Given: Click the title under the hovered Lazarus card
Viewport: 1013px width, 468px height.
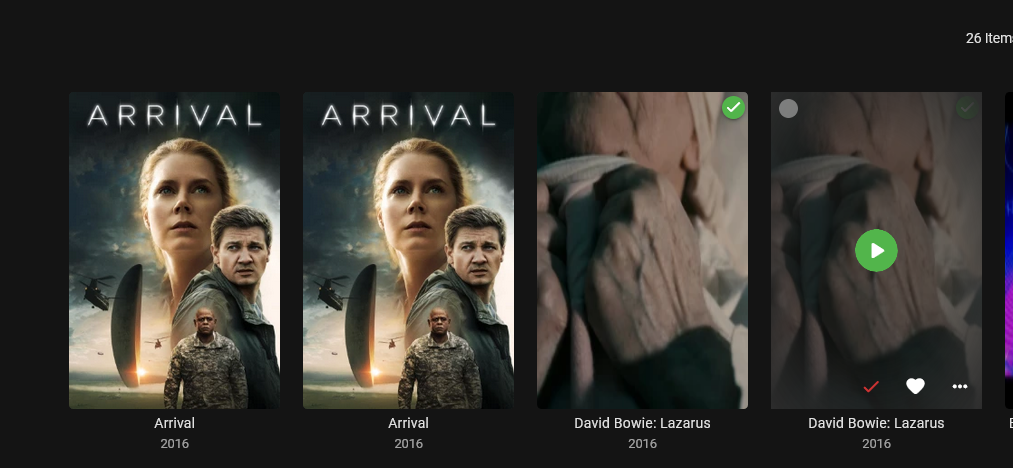Looking at the screenshot, I should pos(876,423).
